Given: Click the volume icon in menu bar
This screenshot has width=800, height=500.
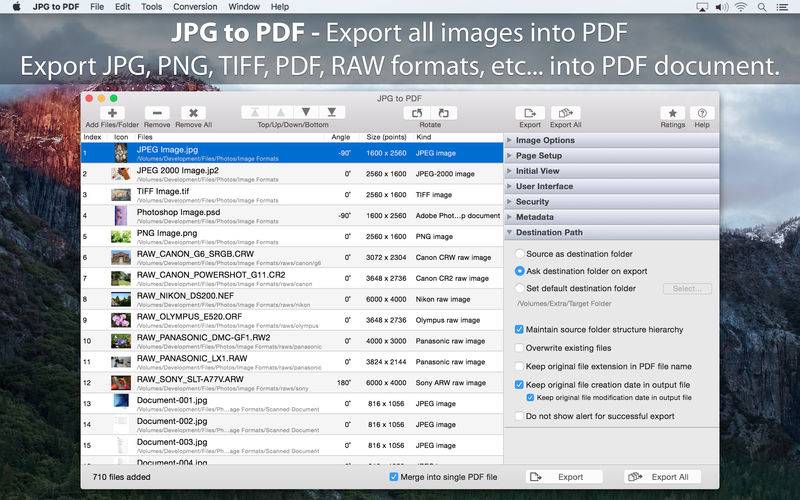Looking at the screenshot, I should (x=721, y=7).
